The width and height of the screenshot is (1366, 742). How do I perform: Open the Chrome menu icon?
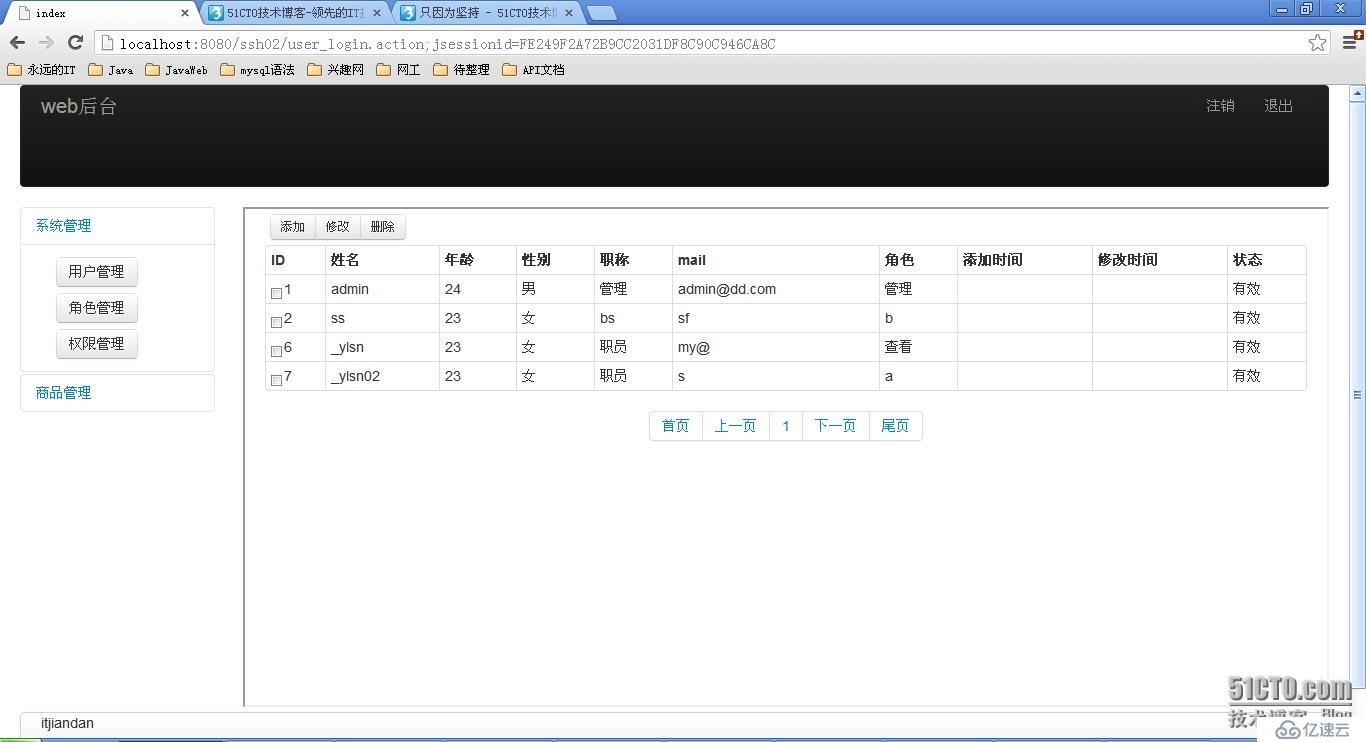1350,42
